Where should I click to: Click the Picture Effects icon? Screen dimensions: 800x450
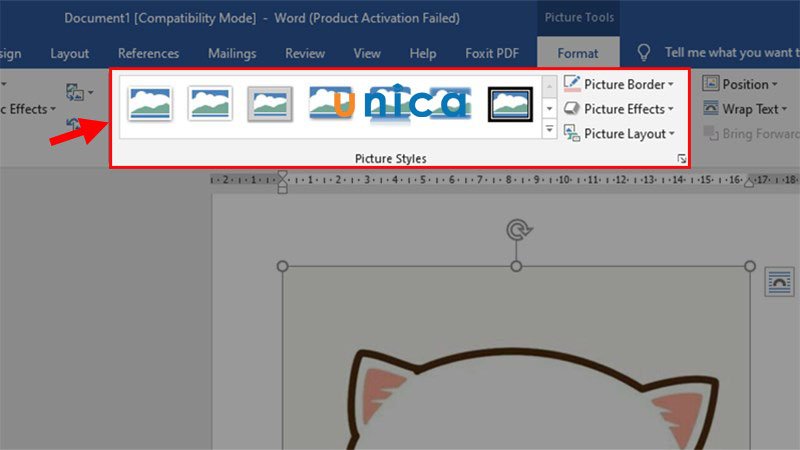(572, 108)
